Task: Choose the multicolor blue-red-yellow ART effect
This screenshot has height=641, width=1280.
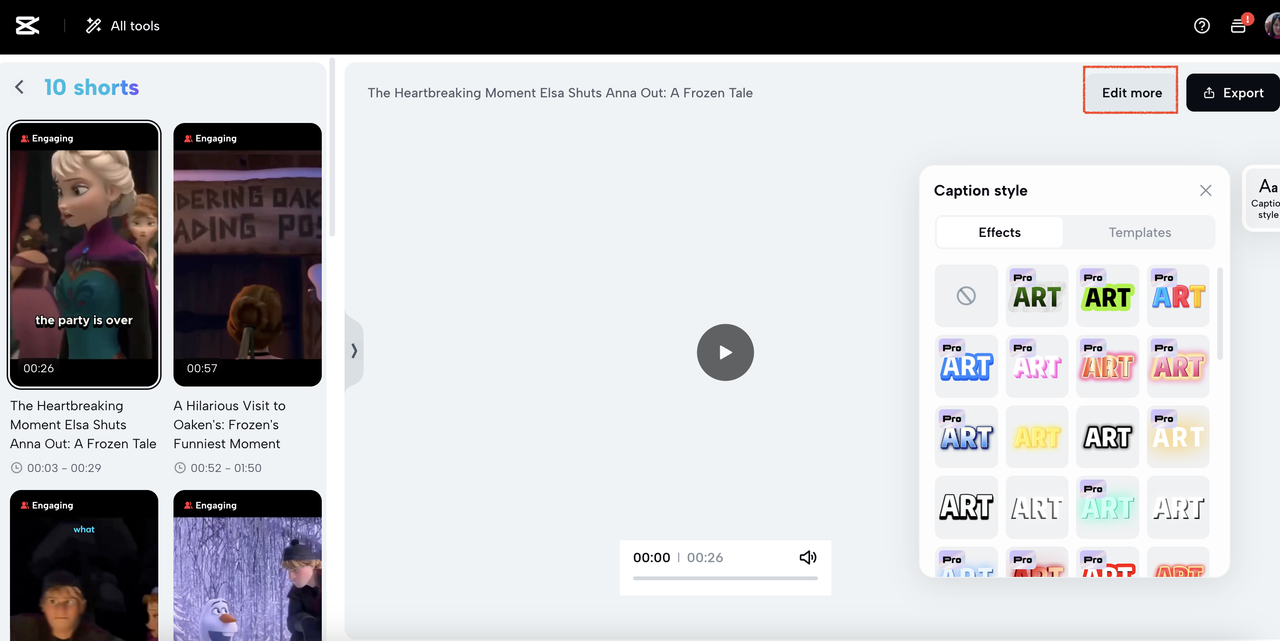Action: tap(1178, 296)
